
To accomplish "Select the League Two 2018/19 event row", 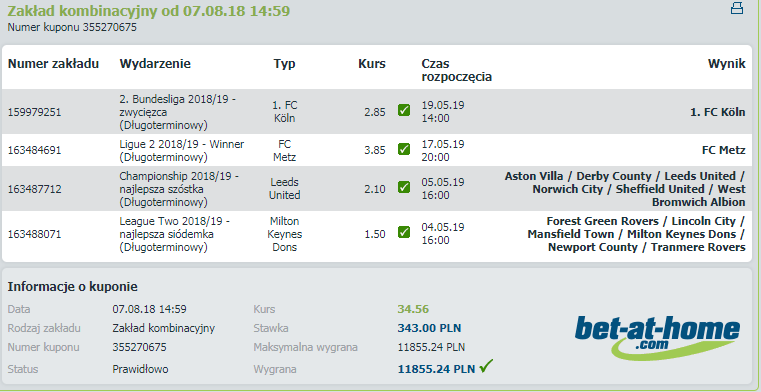I will 377,234.
